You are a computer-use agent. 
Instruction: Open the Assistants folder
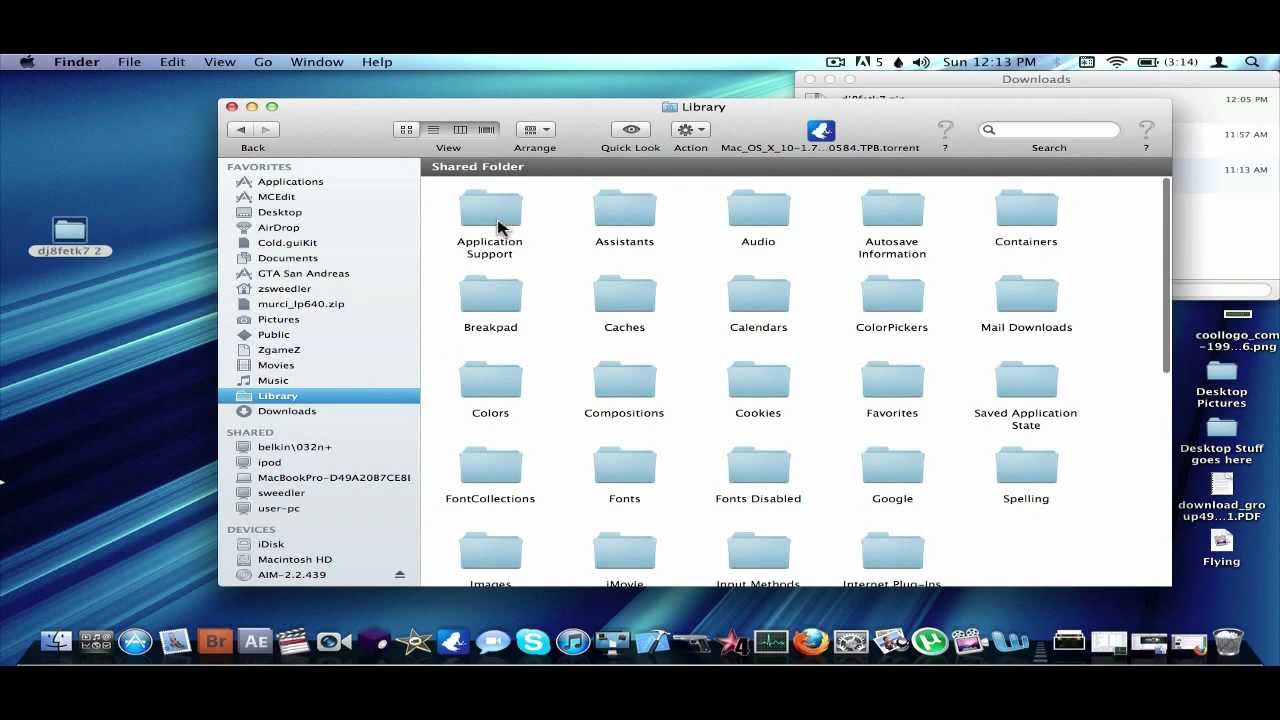click(x=625, y=219)
